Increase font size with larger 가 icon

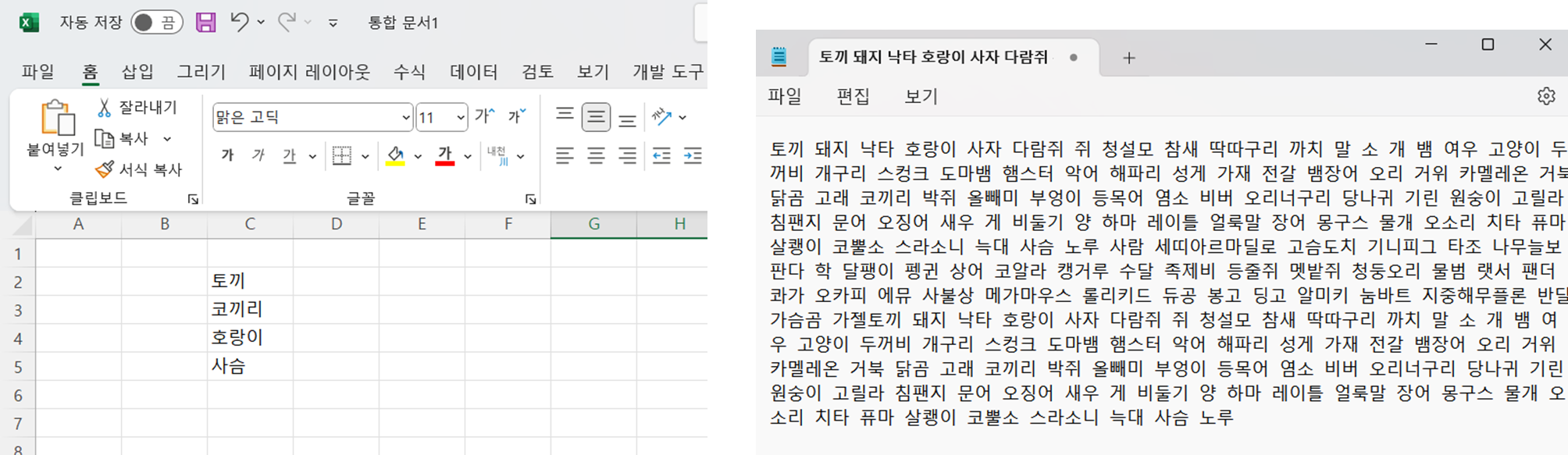coord(485,116)
